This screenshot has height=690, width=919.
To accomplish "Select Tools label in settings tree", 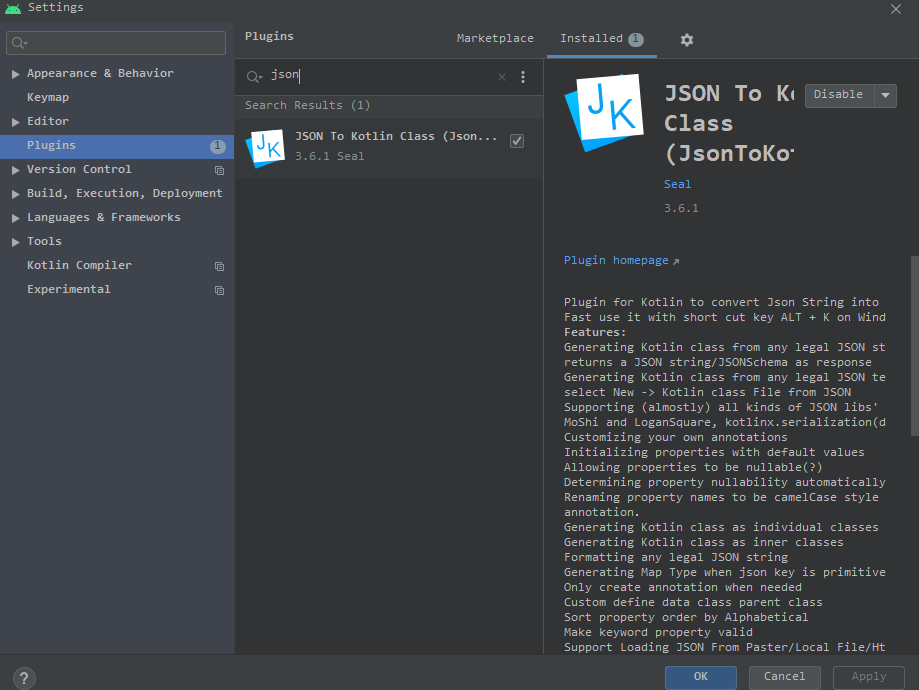I will [x=44, y=242].
